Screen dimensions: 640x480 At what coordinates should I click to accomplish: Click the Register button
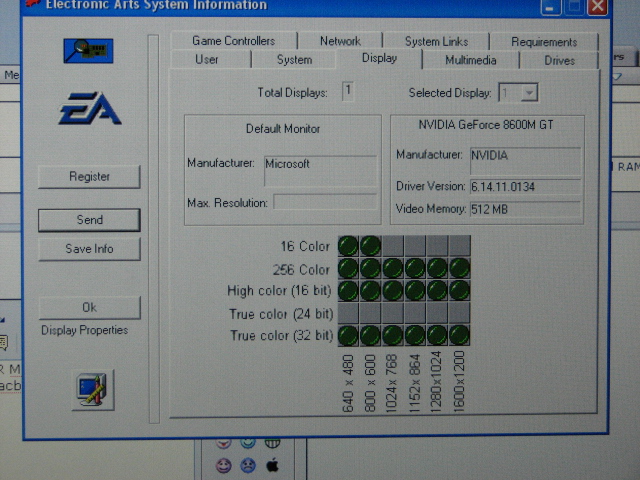(89, 177)
